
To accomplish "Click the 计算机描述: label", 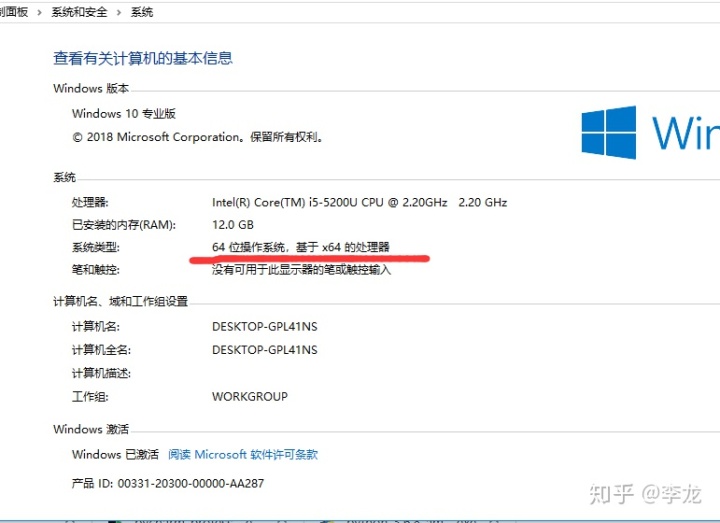I will [x=101, y=373].
